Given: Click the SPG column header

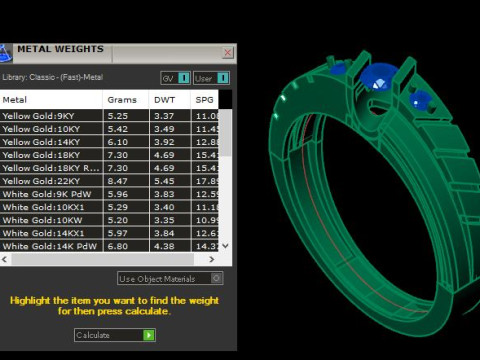Looking at the screenshot, I should pos(205,100).
